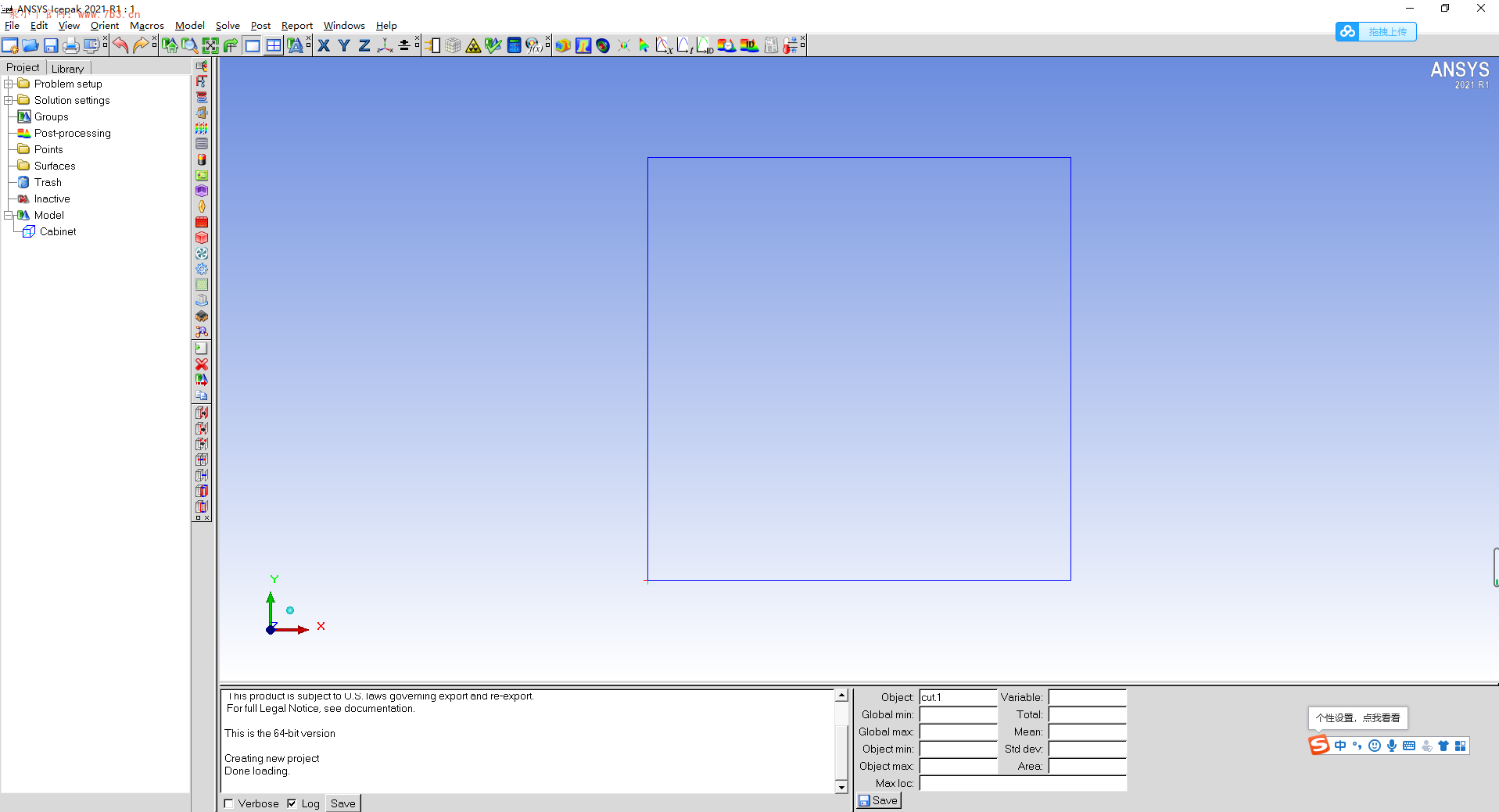Screen dimensions: 1499x812
Task: Click the blue calculator toolbar icon
Action: pyautogui.click(x=514, y=45)
